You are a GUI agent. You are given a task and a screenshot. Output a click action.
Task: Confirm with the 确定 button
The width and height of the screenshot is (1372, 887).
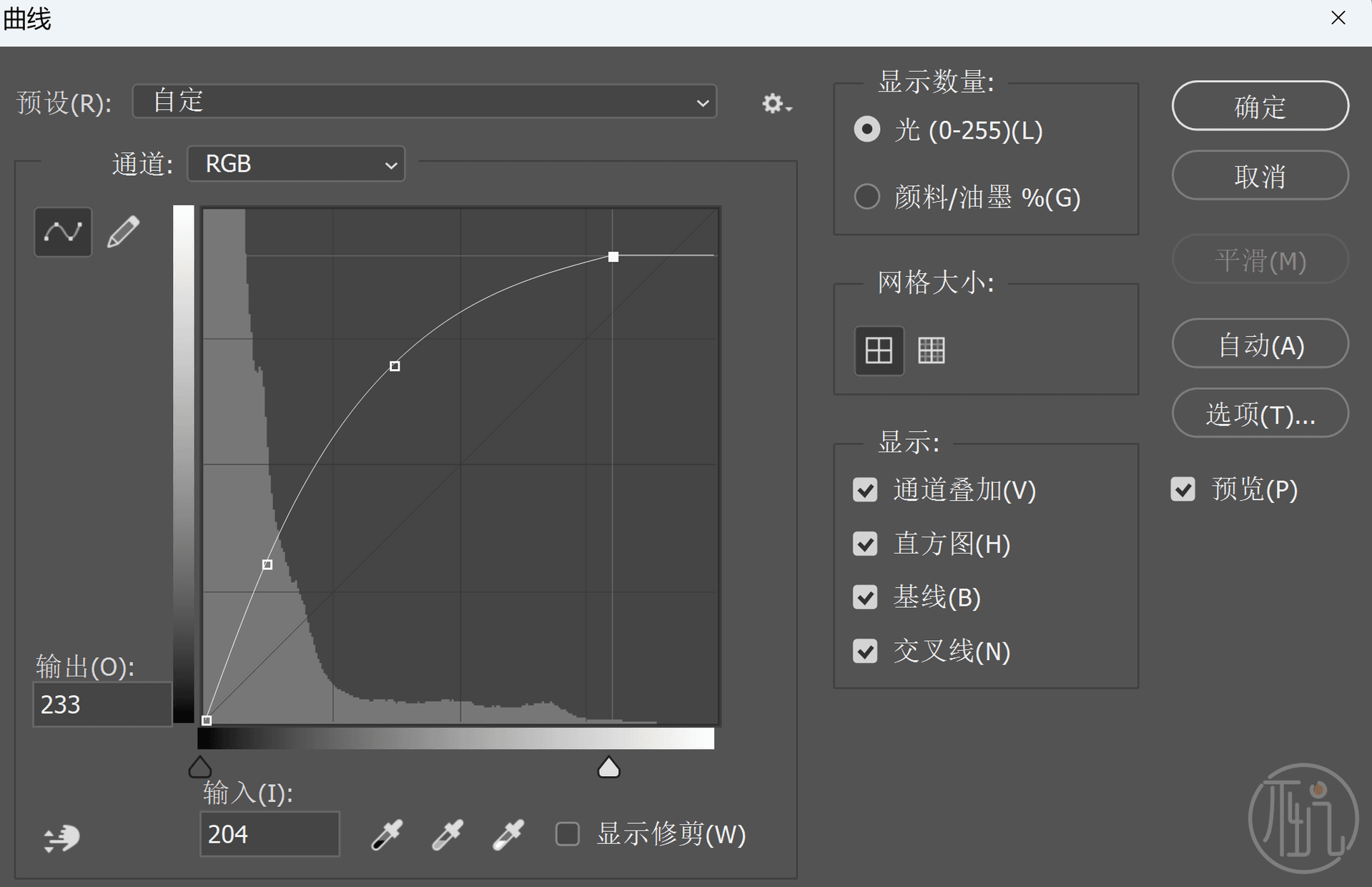[1260, 106]
